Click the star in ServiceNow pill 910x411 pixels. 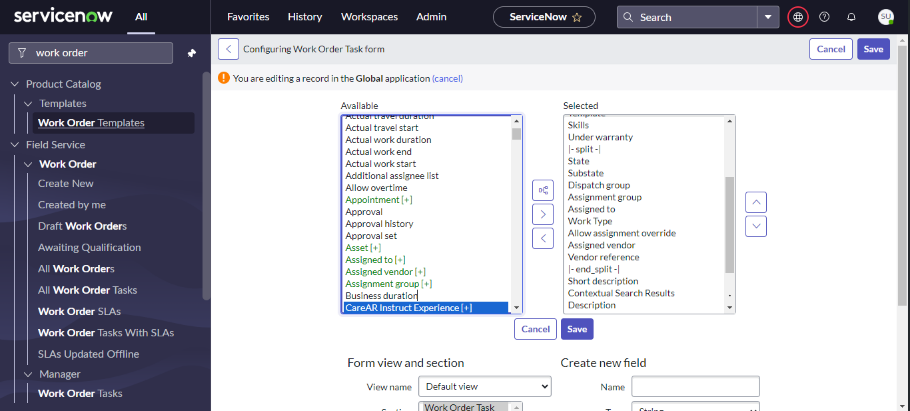pyautogui.click(x=577, y=17)
